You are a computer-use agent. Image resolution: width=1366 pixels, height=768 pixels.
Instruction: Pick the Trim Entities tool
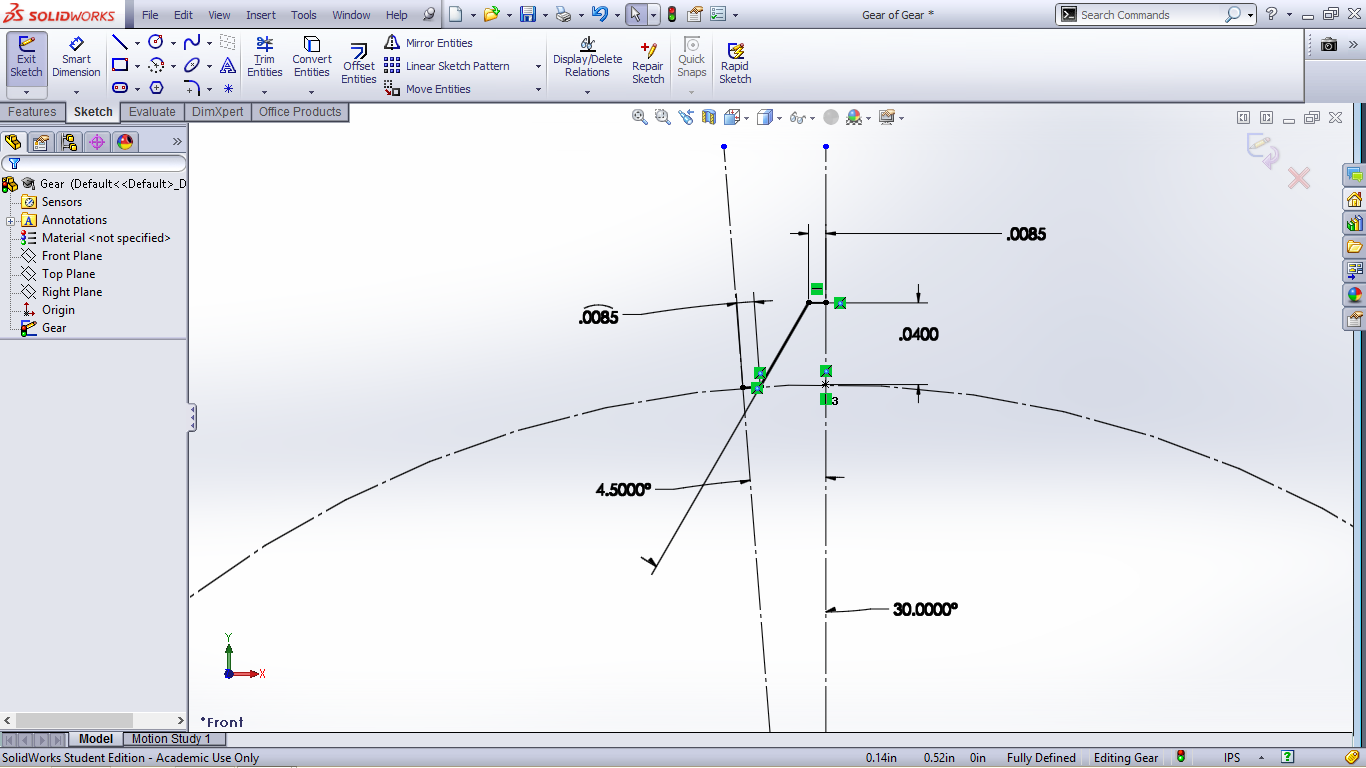(x=265, y=58)
